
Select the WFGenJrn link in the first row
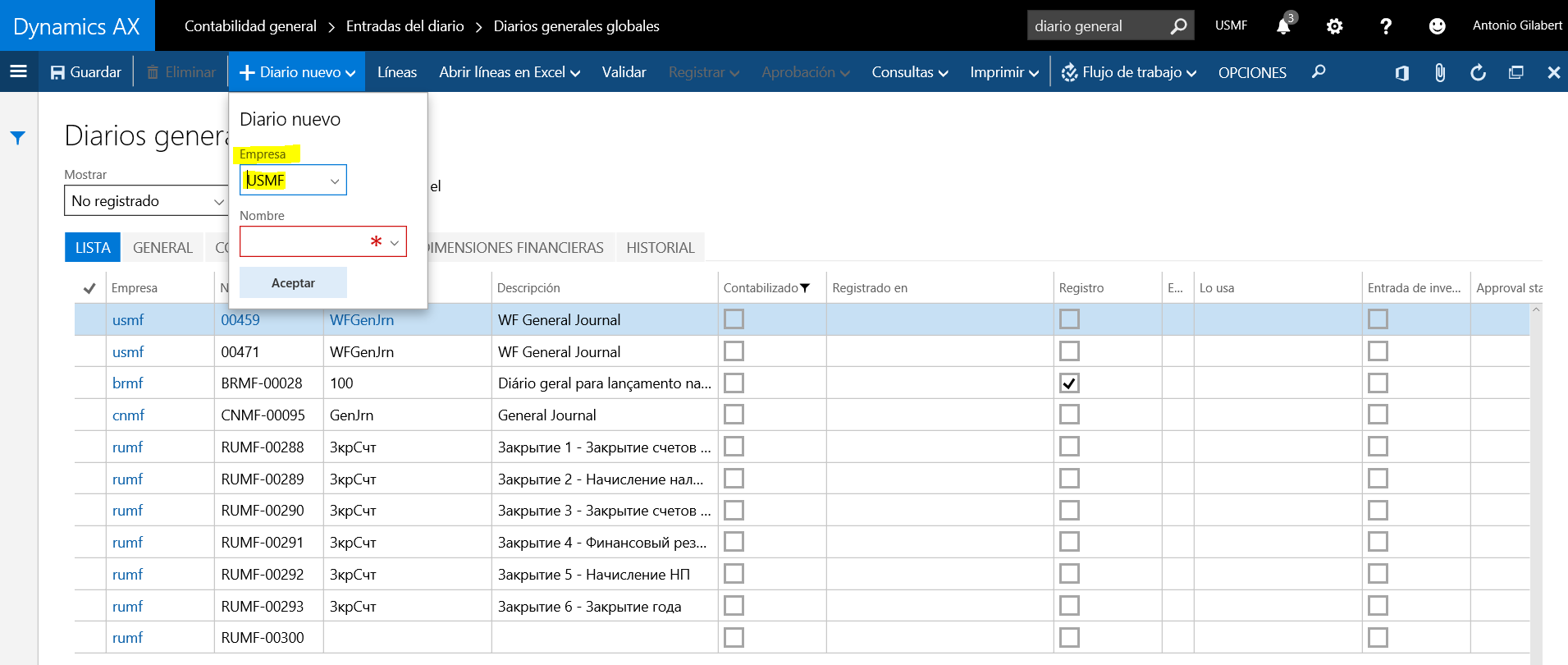(x=362, y=320)
